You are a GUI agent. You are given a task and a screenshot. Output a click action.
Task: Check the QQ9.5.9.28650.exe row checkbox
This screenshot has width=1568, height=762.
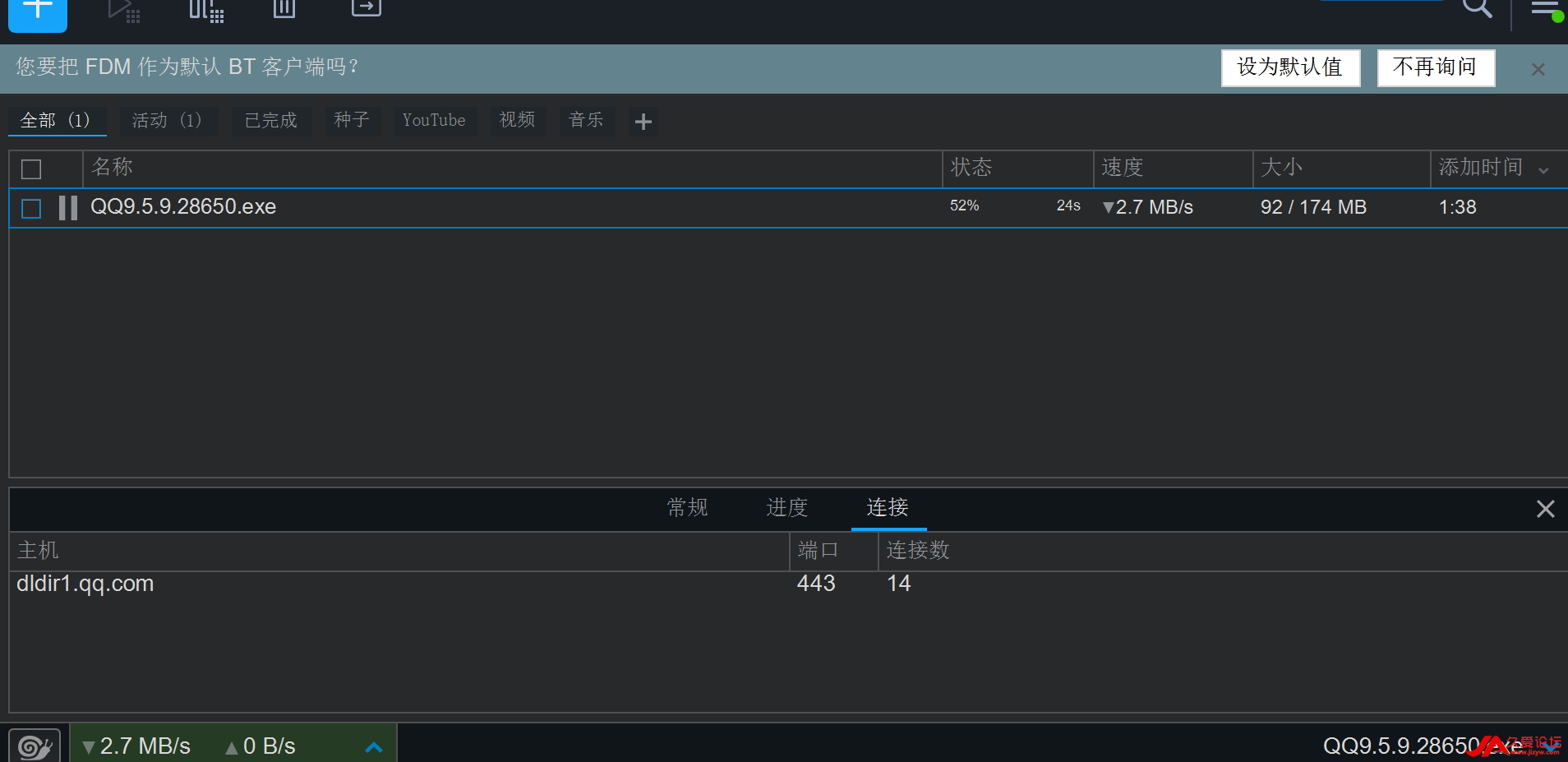tap(31, 209)
